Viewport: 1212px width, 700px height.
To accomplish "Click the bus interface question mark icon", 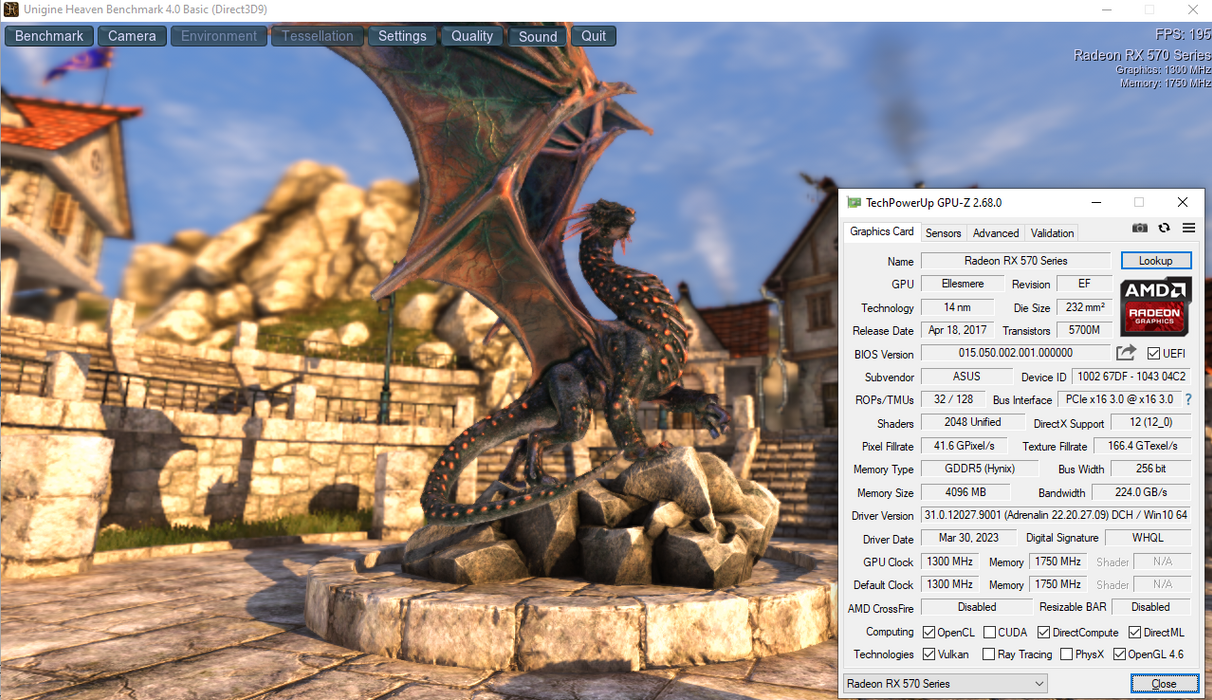I will [x=1188, y=400].
